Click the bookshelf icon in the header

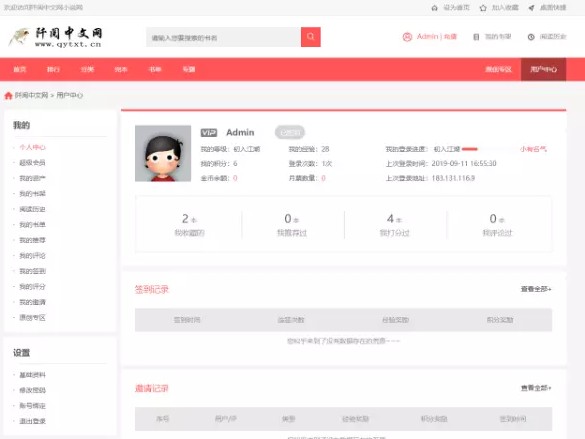pos(476,37)
